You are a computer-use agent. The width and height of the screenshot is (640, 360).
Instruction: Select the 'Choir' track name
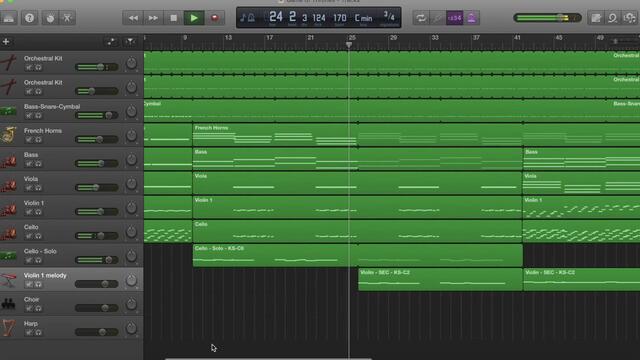click(x=31, y=300)
